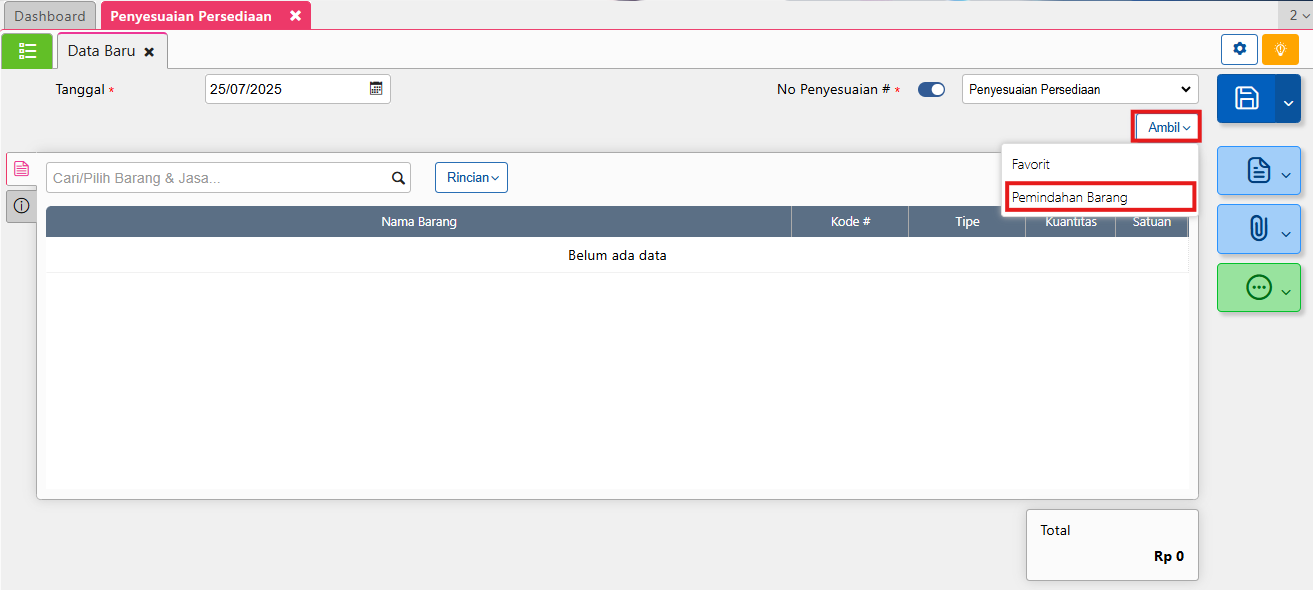Click the document icon on right panel
The width and height of the screenshot is (1313, 590).
1258,171
